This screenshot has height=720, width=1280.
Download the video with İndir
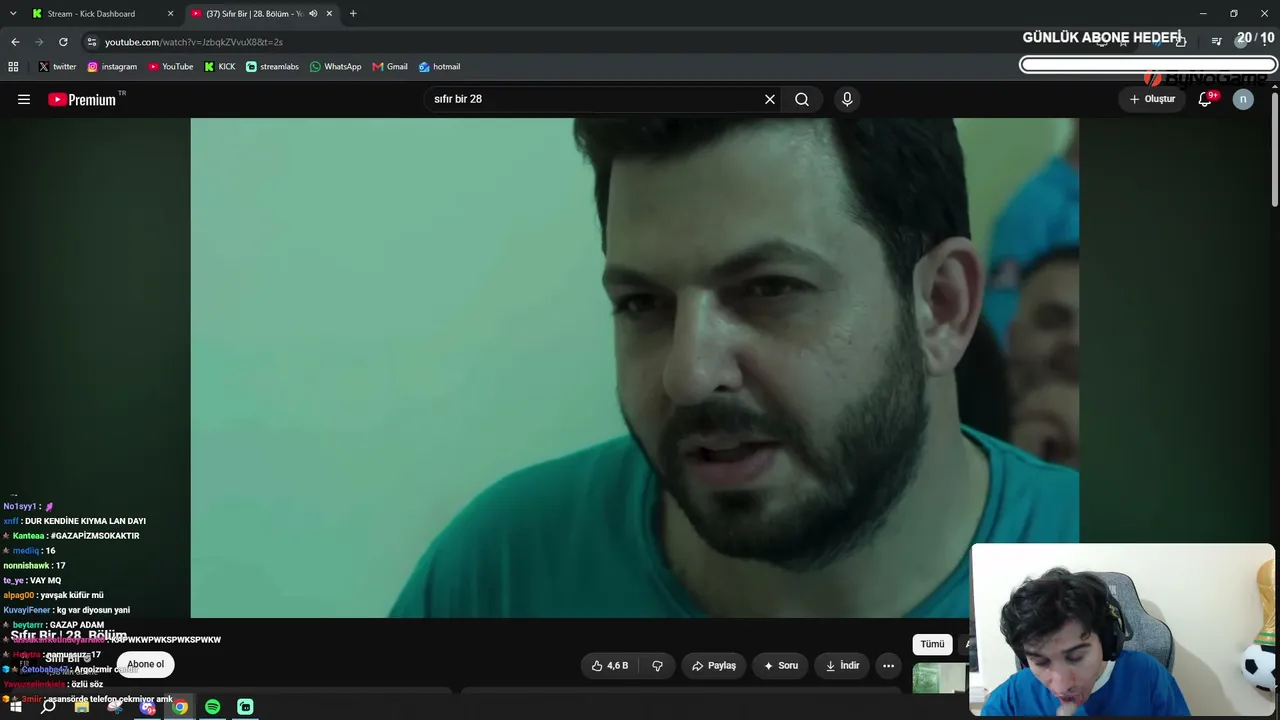842,665
